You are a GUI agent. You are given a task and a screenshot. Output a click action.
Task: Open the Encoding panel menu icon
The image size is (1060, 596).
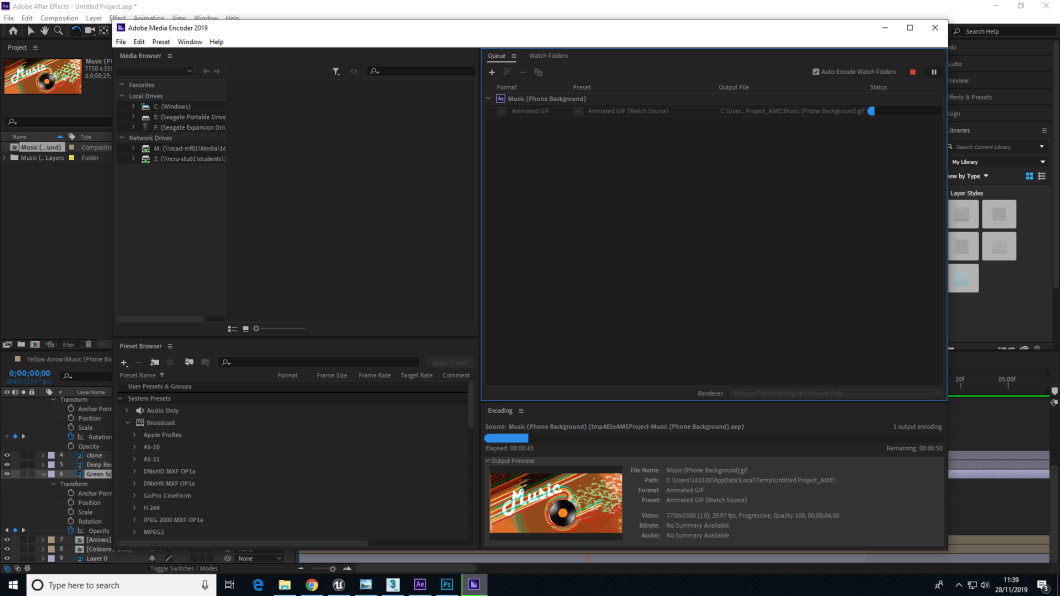point(521,411)
